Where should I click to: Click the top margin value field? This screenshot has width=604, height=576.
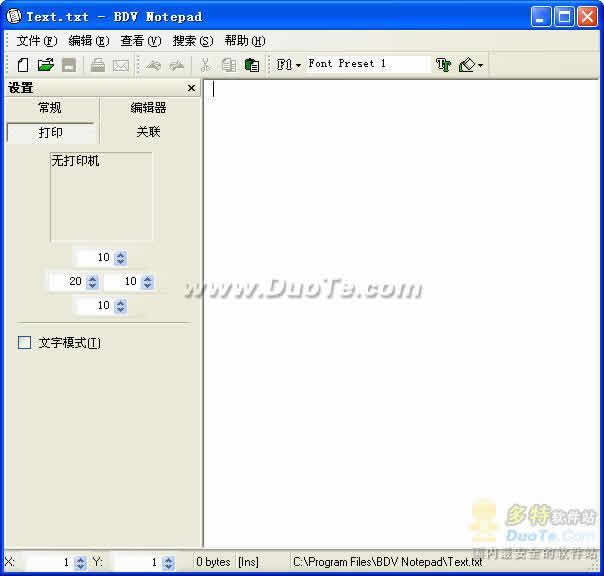click(94, 257)
